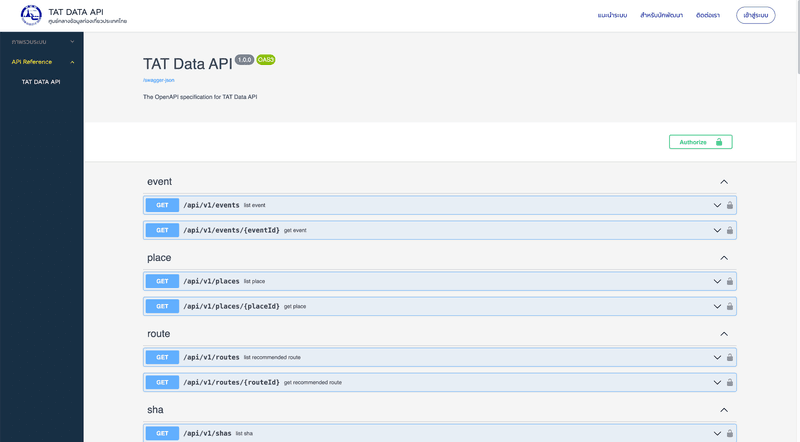Collapse the route section chevron
The image size is (800, 442).
(724, 334)
